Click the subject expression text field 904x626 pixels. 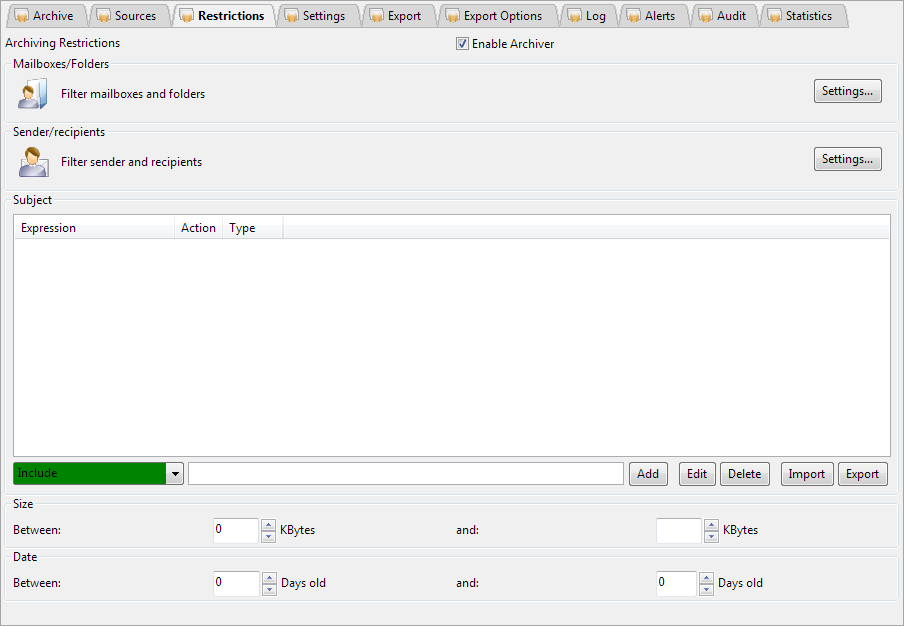(x=405, y=474)
